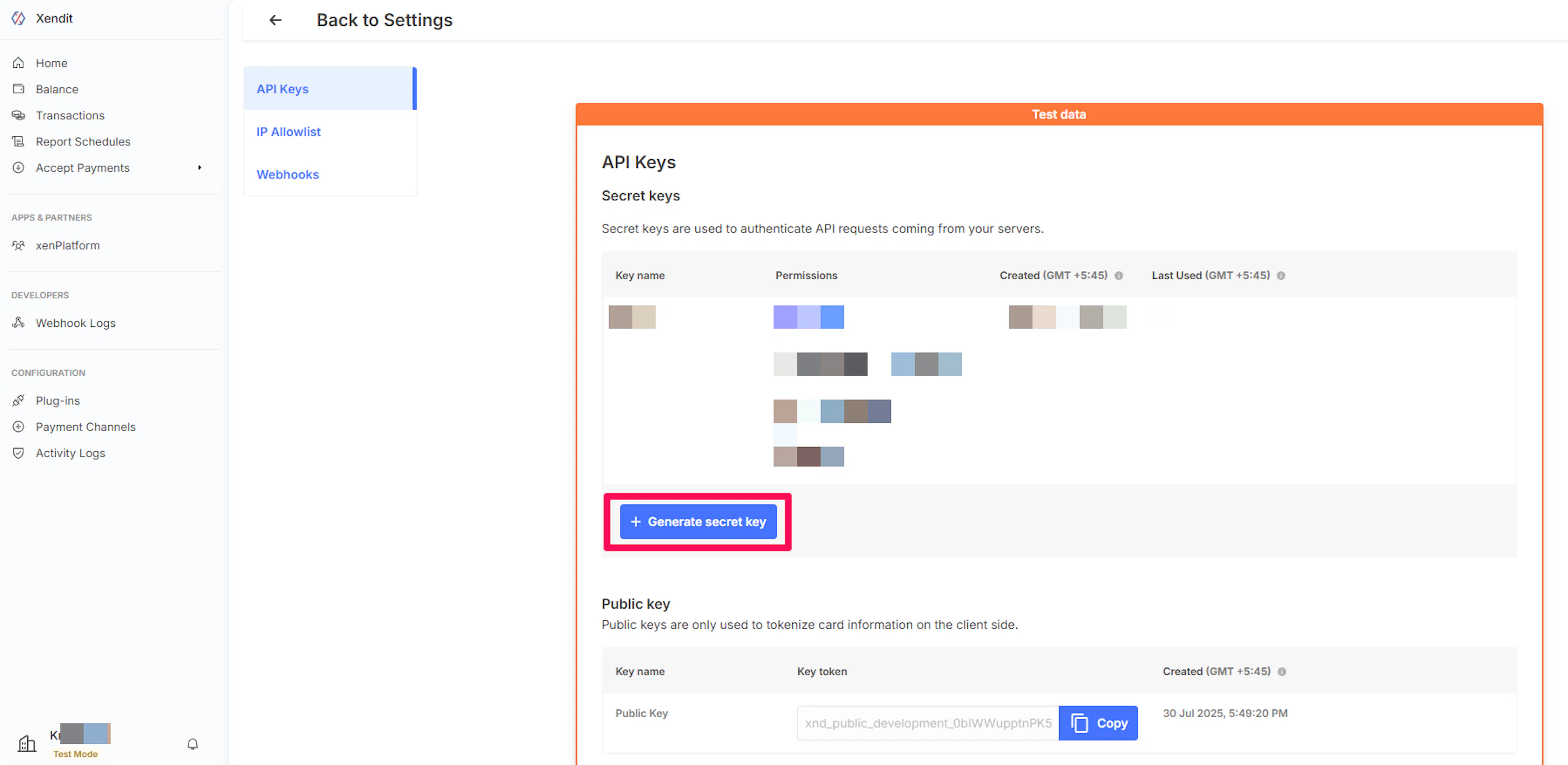
Task: Click the business building icon
Action: (x=27, y=743)
